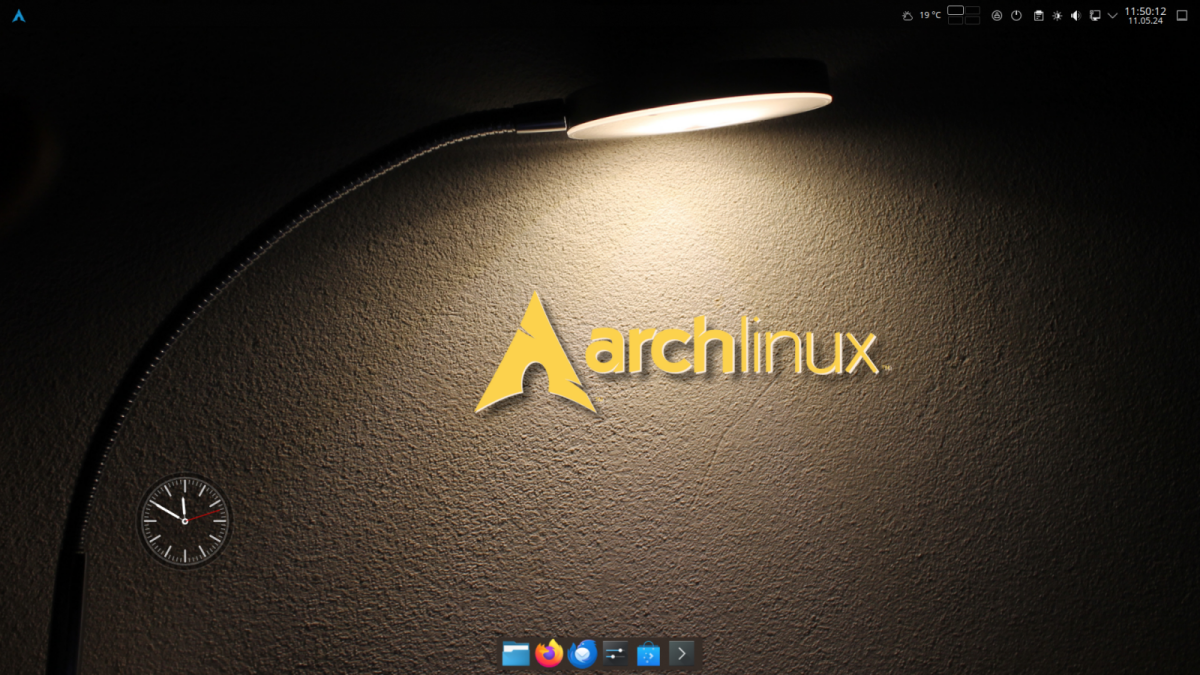Switch to the bottom-right virtual desktop

coord(972,21)
